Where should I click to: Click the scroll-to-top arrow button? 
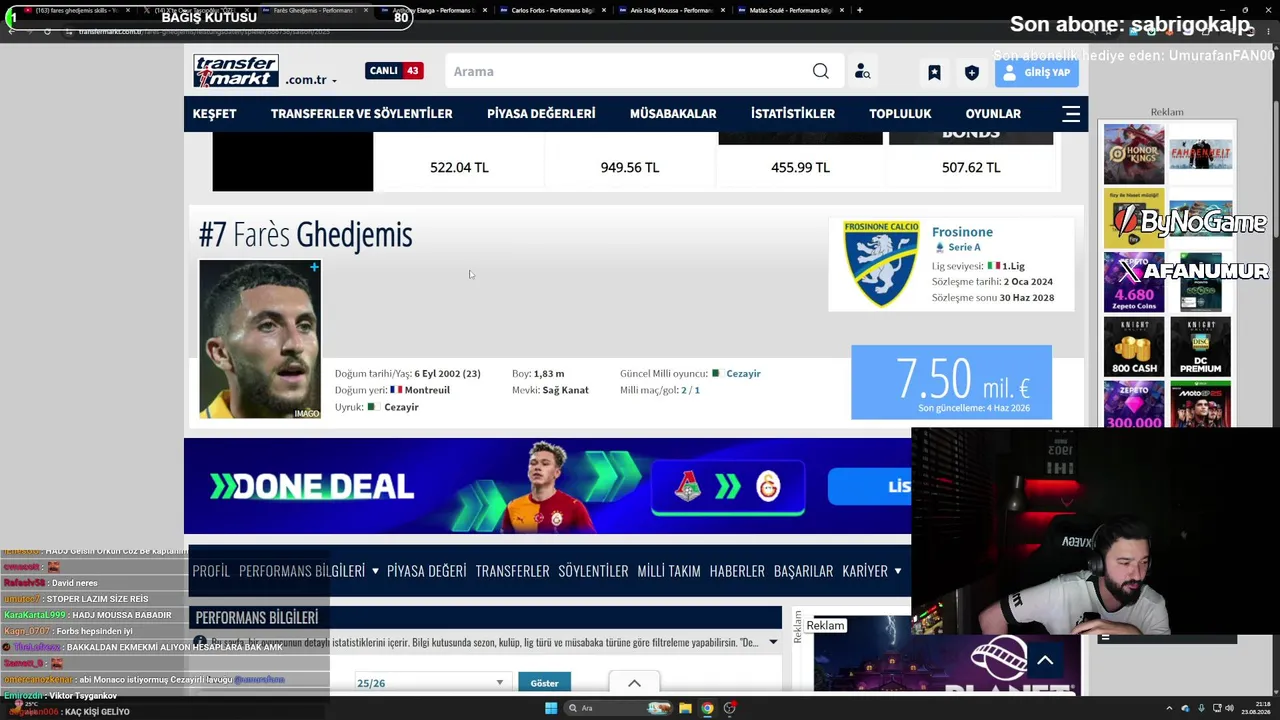tap(1045, 660)
